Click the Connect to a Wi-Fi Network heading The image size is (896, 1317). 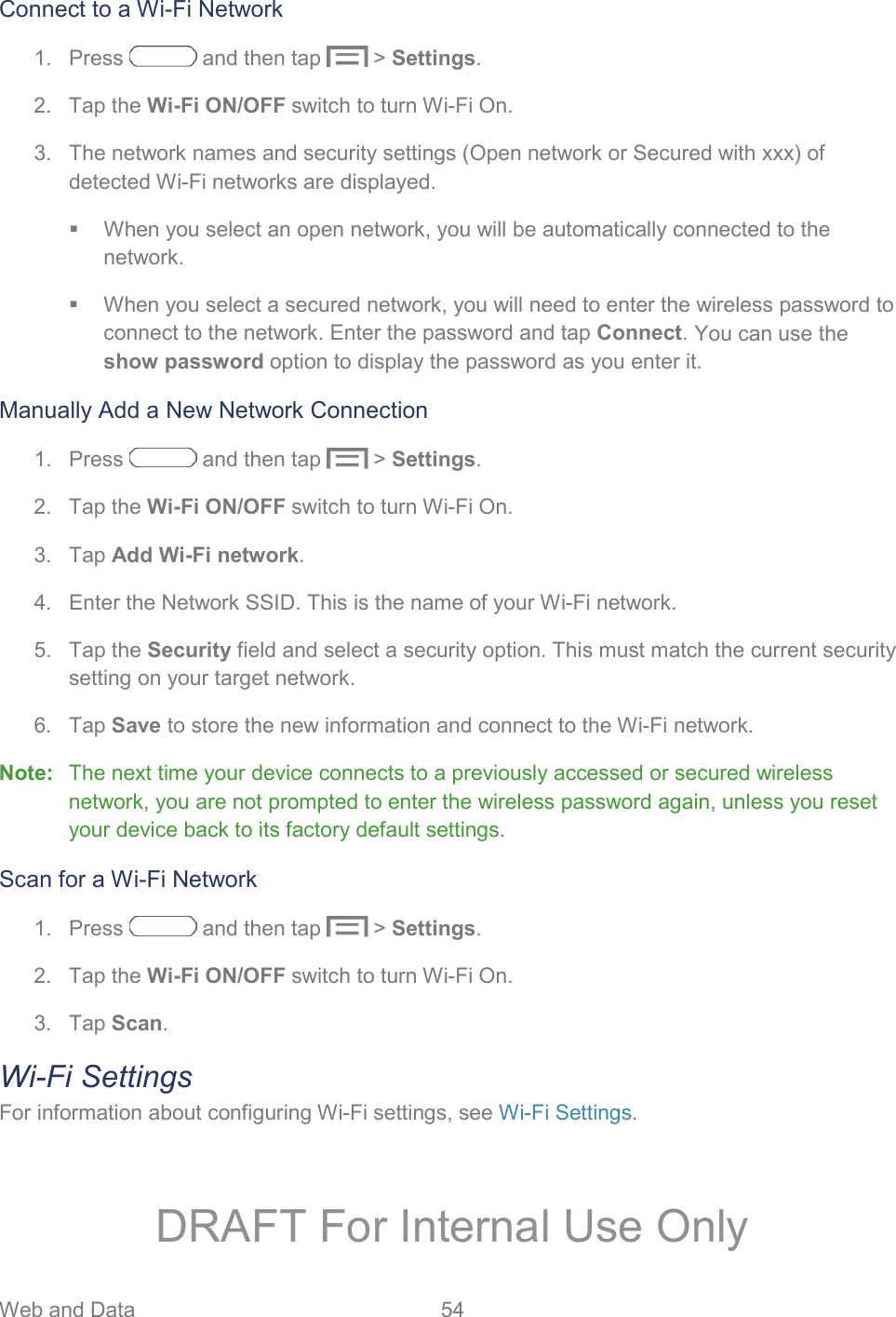pyautogui.click(x=141, y=10)
